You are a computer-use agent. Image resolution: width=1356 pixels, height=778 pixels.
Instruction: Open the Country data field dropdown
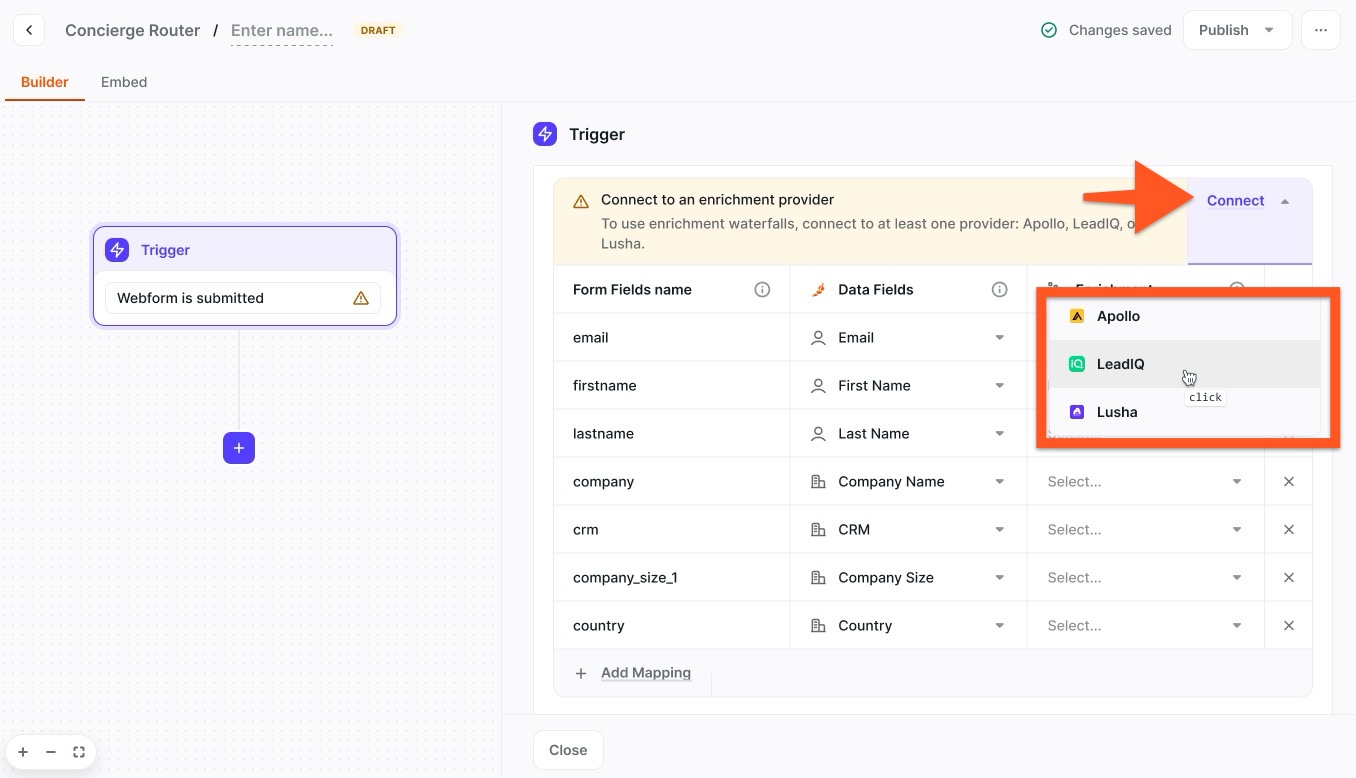(x=908, y=626)
